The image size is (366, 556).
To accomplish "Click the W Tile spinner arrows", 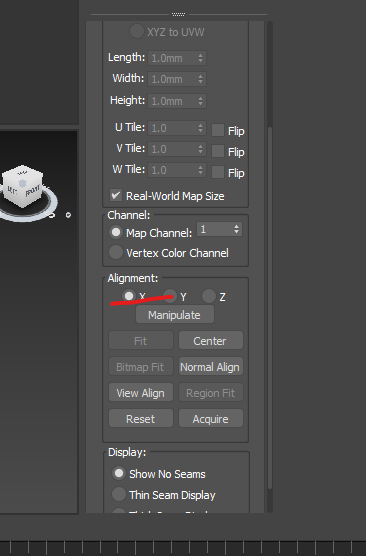I will click(201, 170).
